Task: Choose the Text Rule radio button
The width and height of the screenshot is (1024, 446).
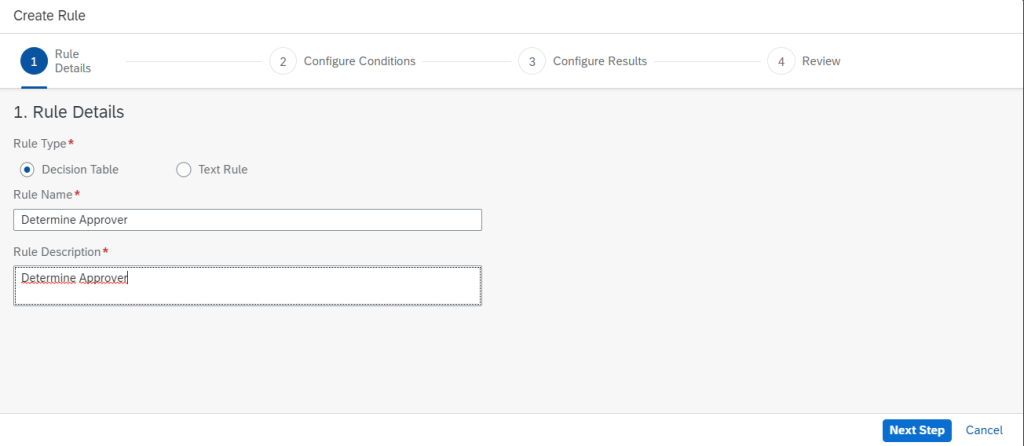Action: point(183,169)
